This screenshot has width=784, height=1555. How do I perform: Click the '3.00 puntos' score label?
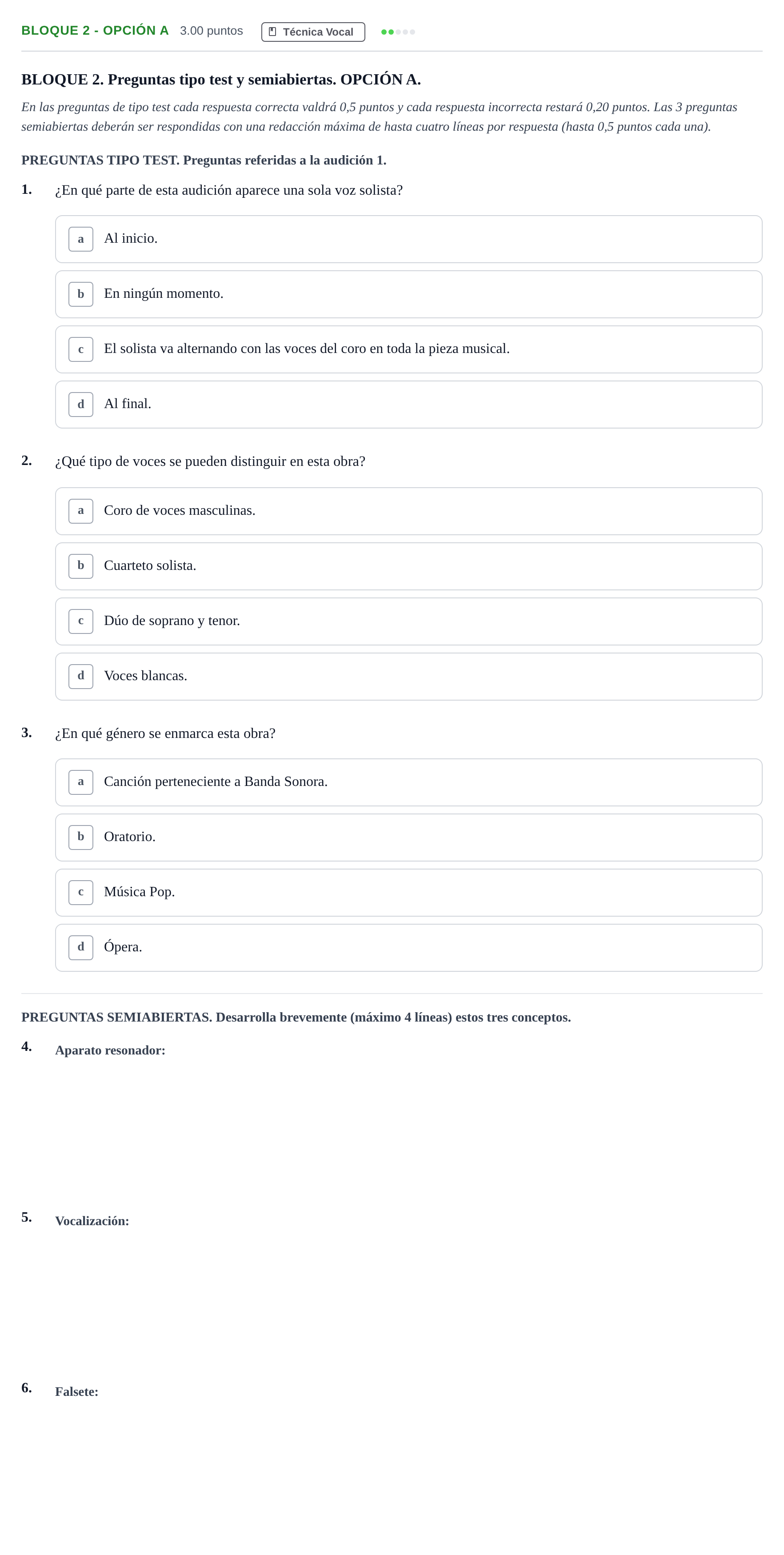(211, 31)
